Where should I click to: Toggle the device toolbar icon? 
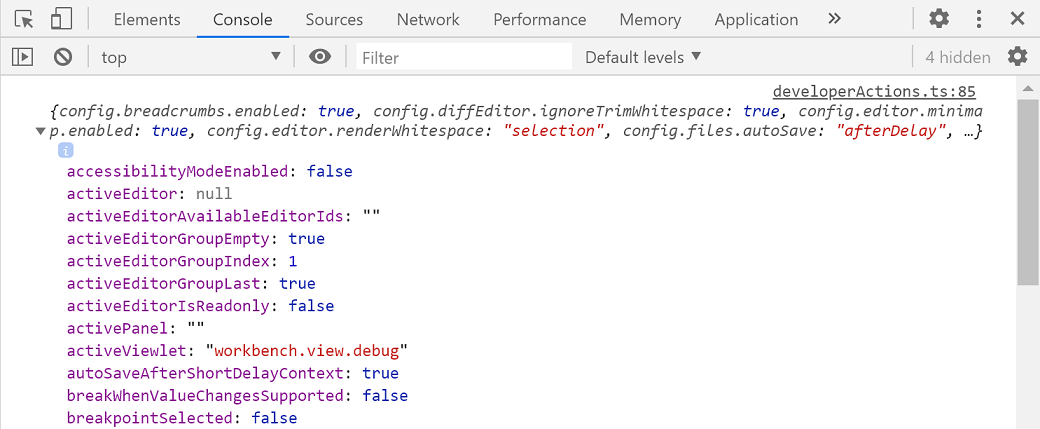(x=61, y=19)
